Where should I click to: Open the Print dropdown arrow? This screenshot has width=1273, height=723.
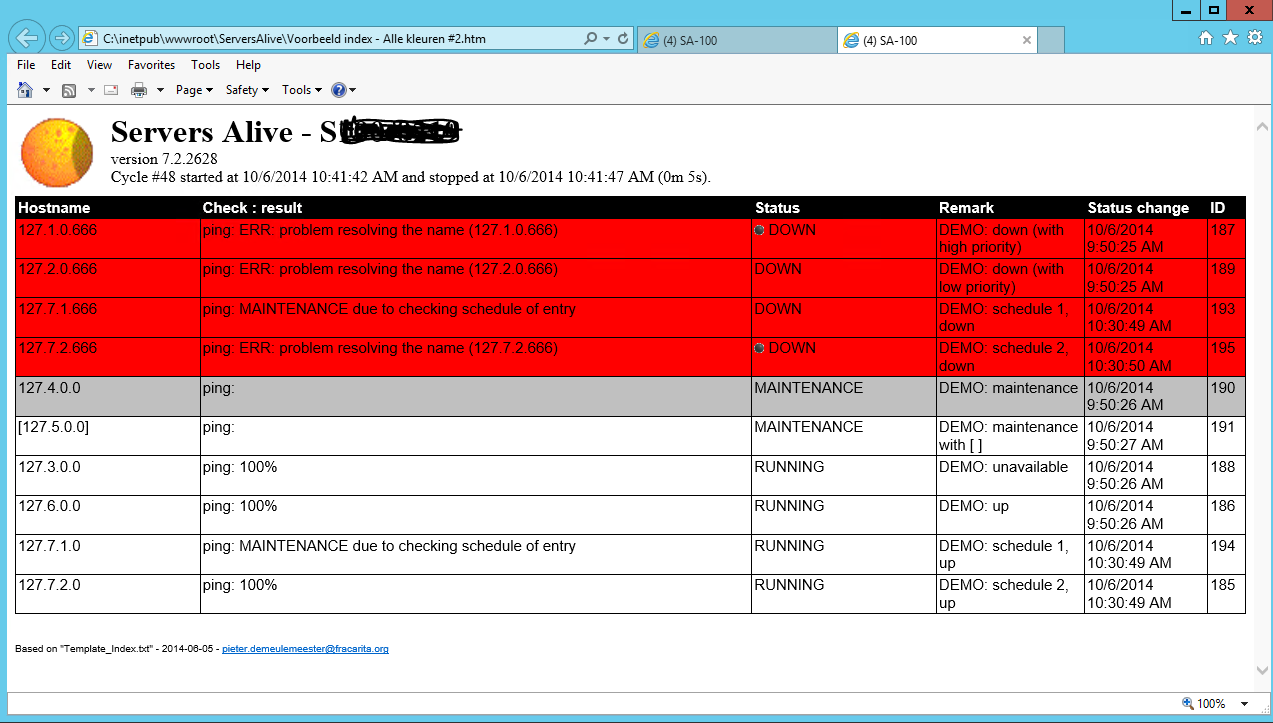tap(159, 90)
